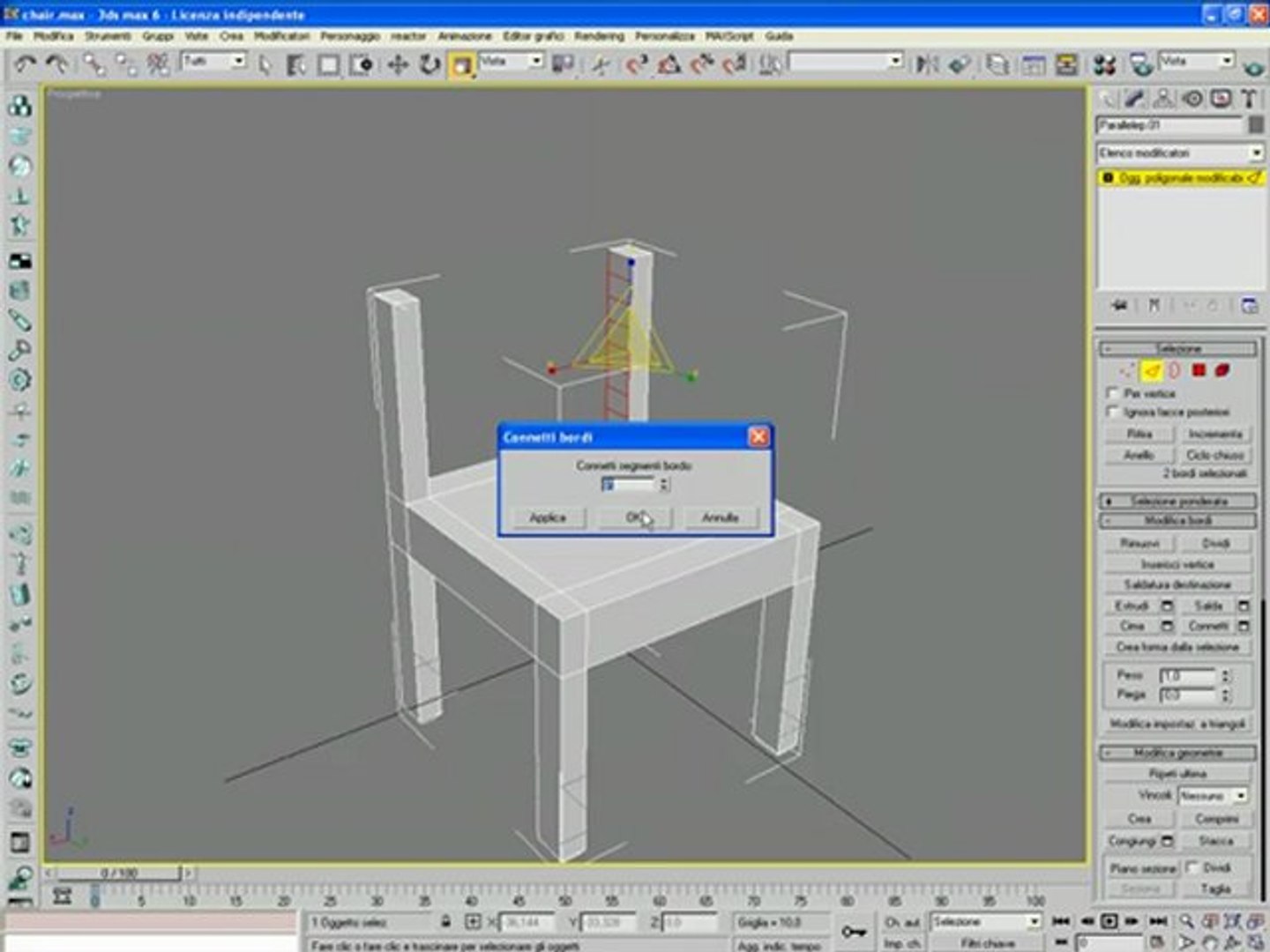The width and height of the screenshot is (1270, 952).
Task: Choose the Select and Rotate tool
Action: (x=430, y=63)
